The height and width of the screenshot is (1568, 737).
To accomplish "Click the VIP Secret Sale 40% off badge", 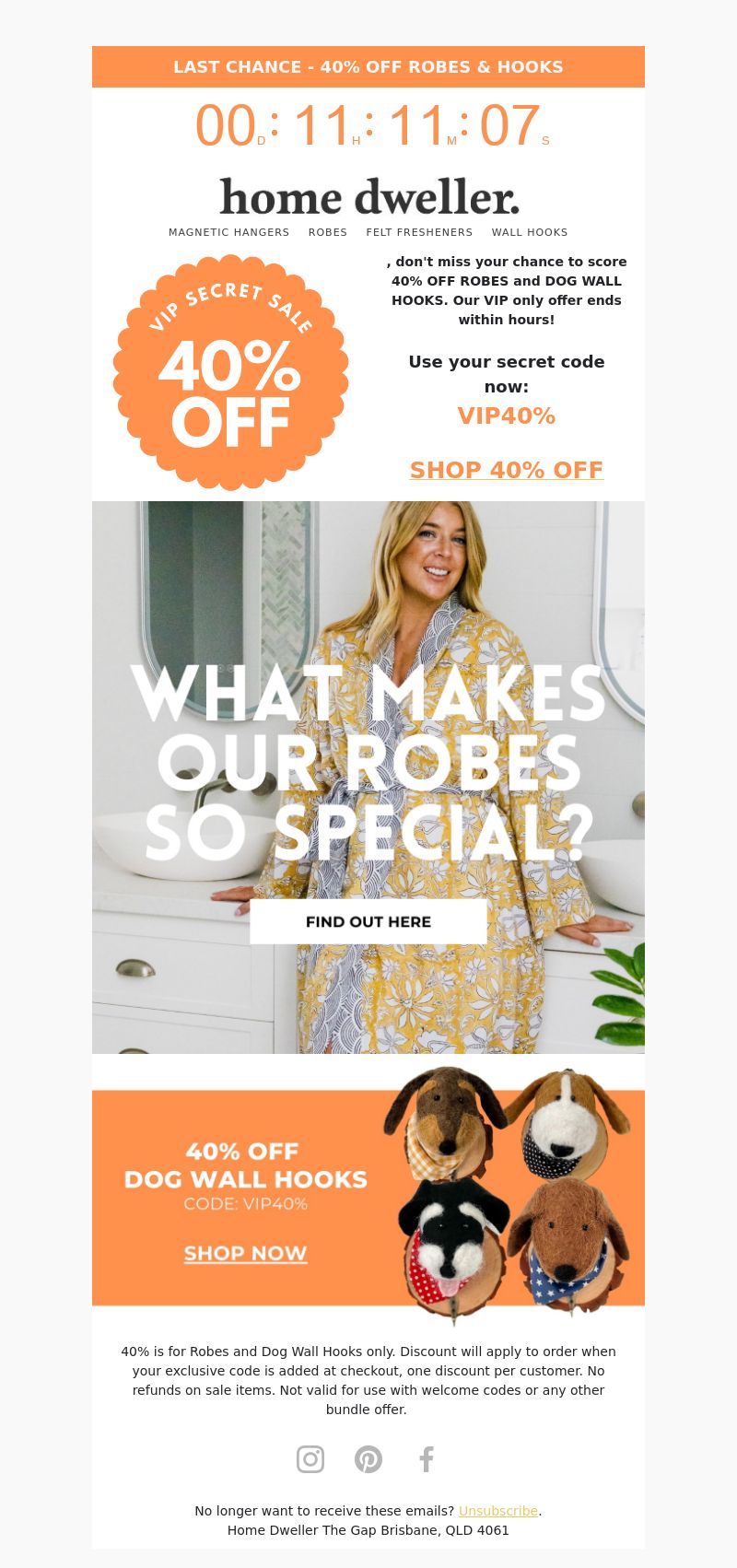I will [230, 372].
